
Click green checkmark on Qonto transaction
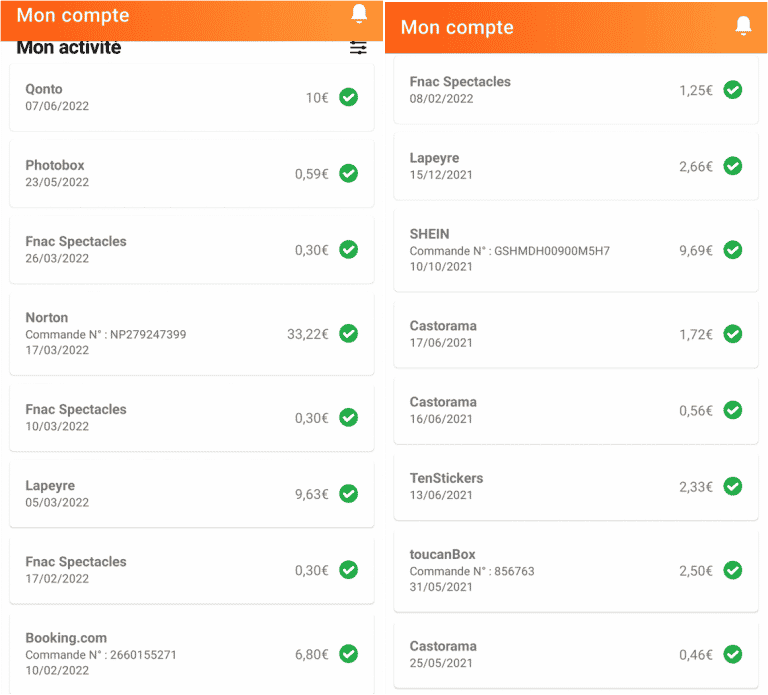click(348, 97)
